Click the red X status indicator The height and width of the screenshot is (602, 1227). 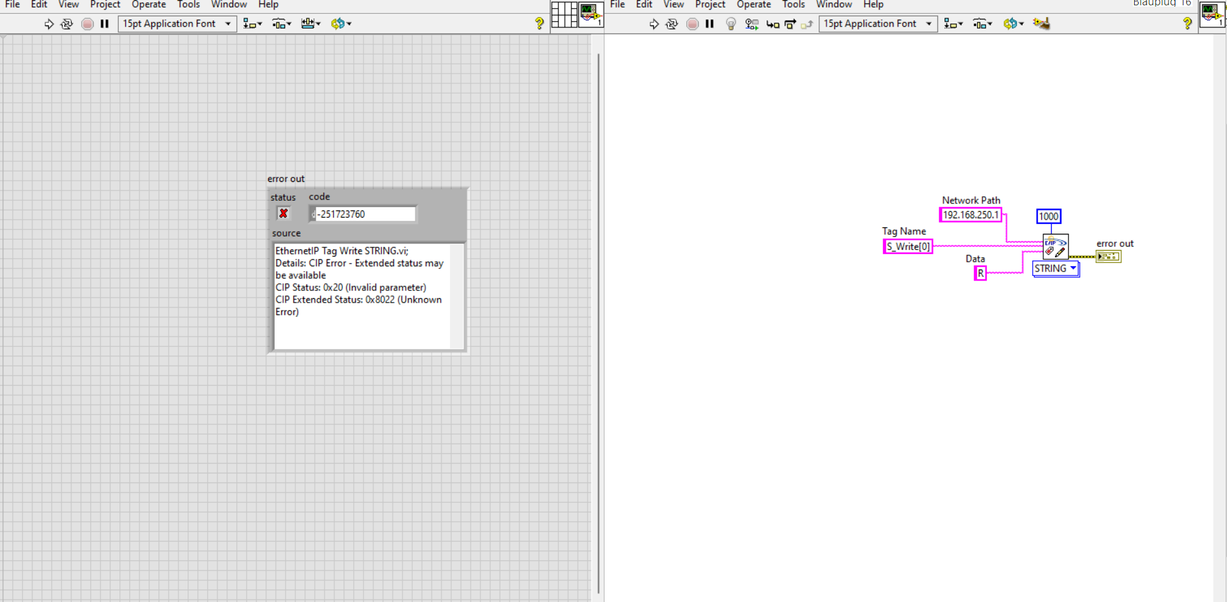(x=283, y=213)
